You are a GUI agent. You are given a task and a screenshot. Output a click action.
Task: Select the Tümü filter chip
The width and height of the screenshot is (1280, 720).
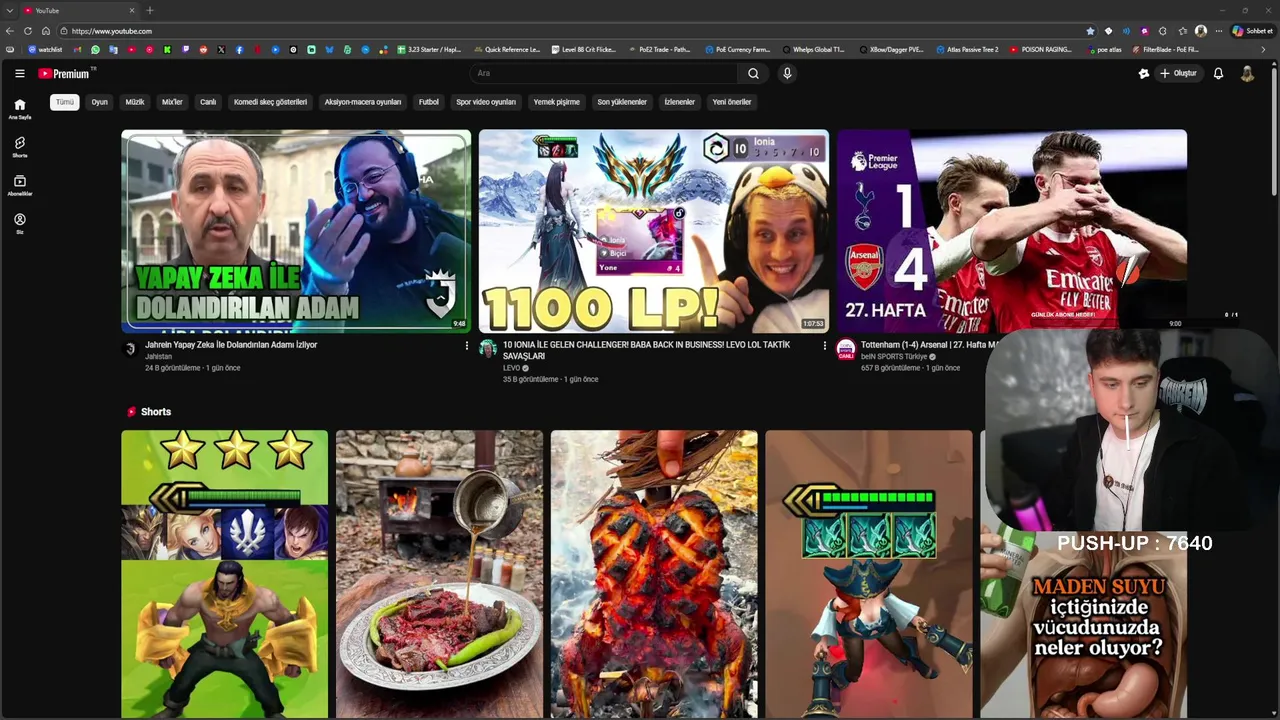point(65,102)
